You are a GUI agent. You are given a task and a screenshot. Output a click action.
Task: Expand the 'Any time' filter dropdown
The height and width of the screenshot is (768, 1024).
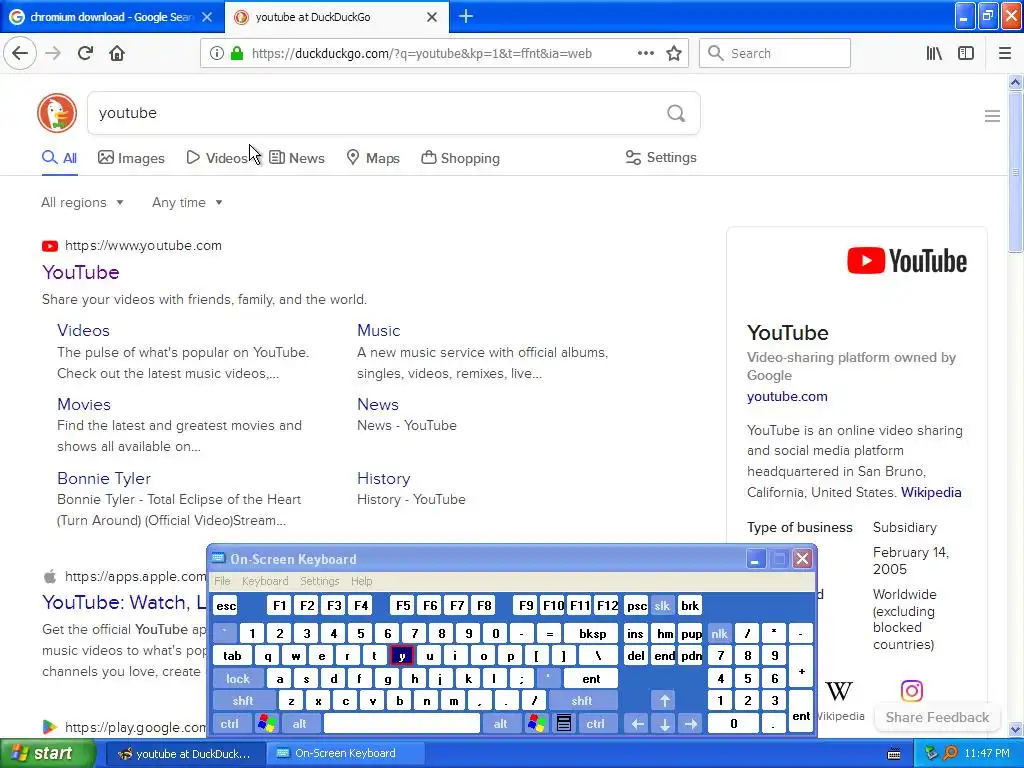pyautogui.click(x=187, y=202)
